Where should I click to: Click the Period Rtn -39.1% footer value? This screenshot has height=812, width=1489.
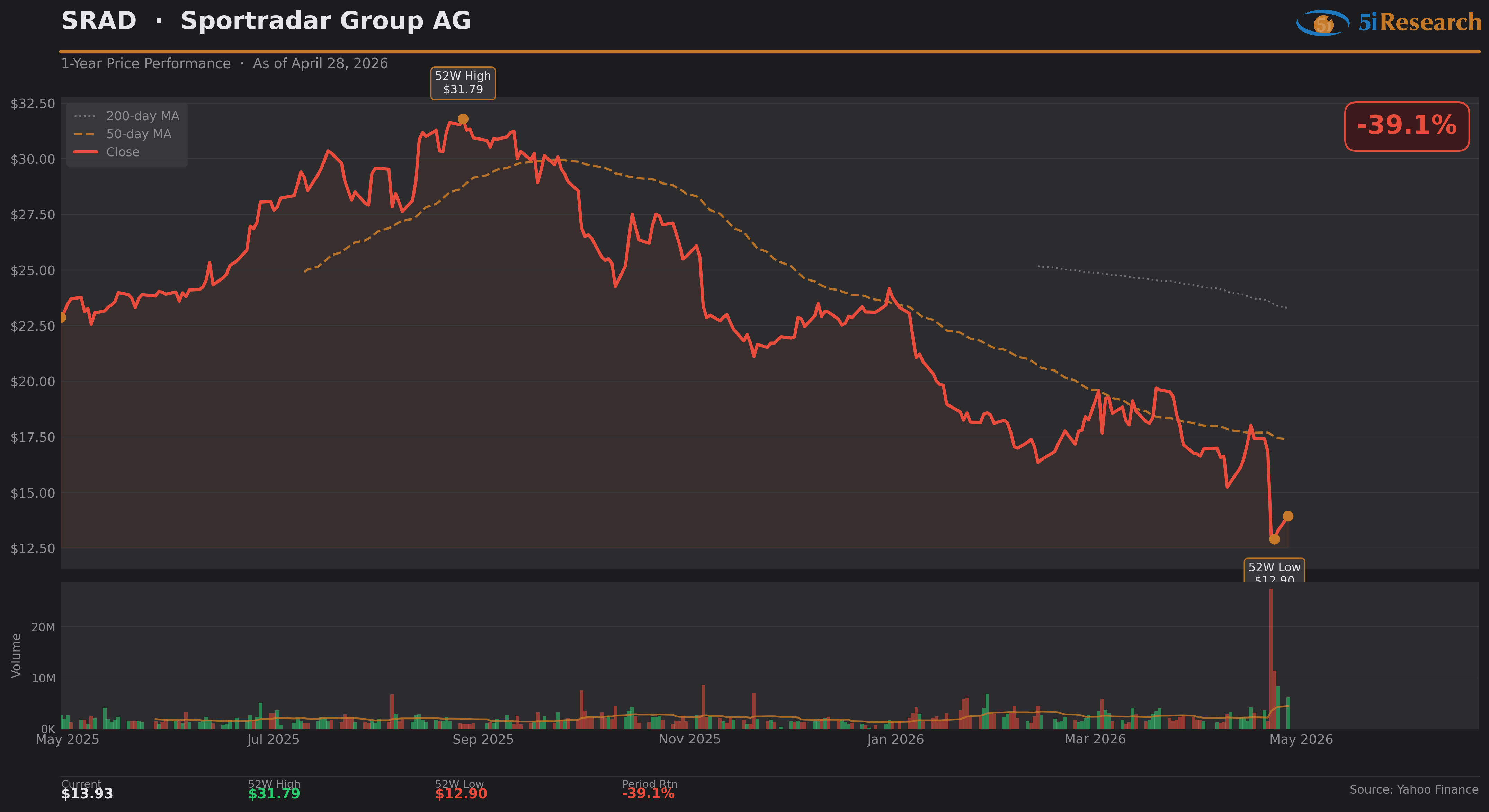[648, 794]
